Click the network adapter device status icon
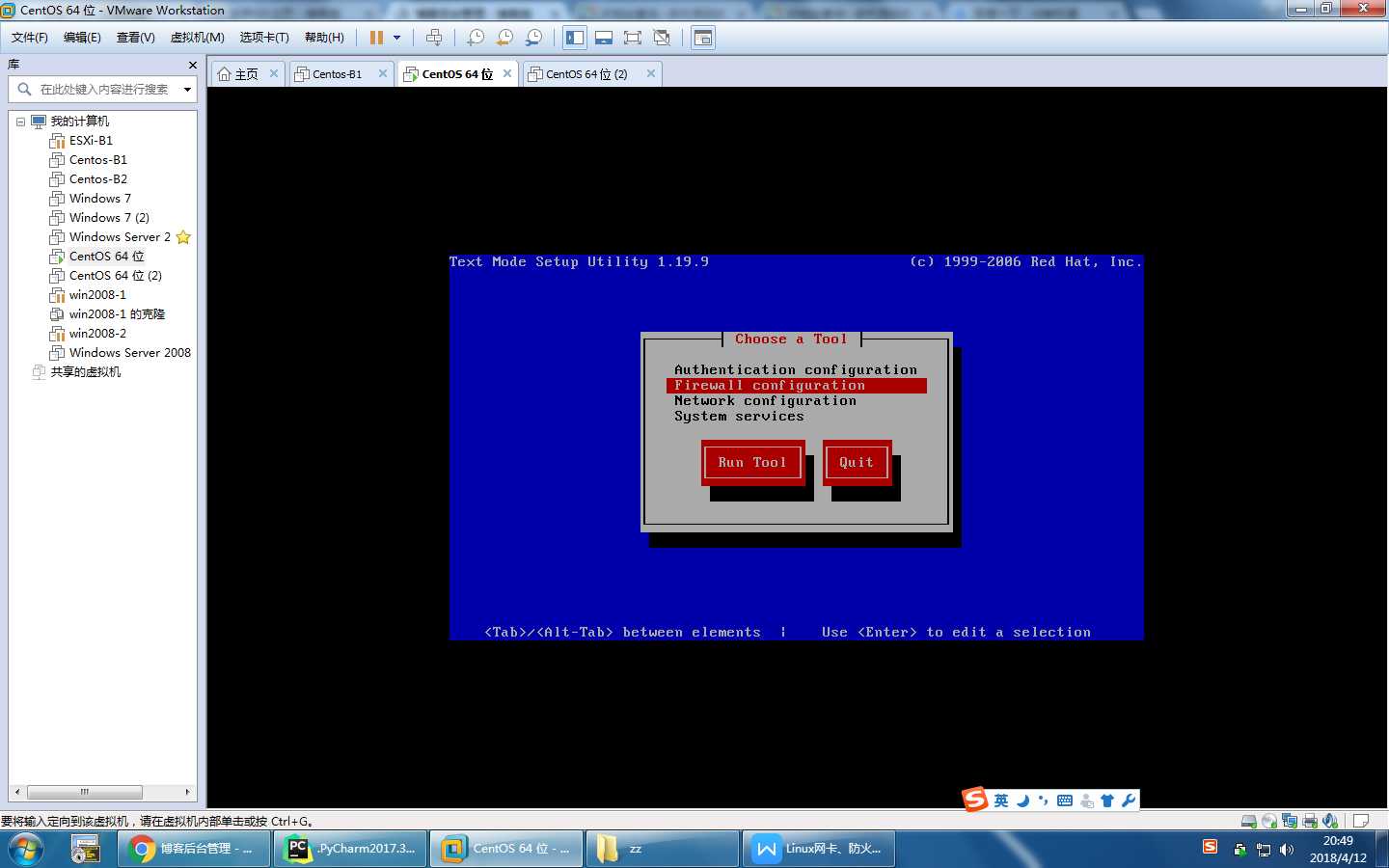Viewport: 1389px width, 868px height. point(1290,822)
